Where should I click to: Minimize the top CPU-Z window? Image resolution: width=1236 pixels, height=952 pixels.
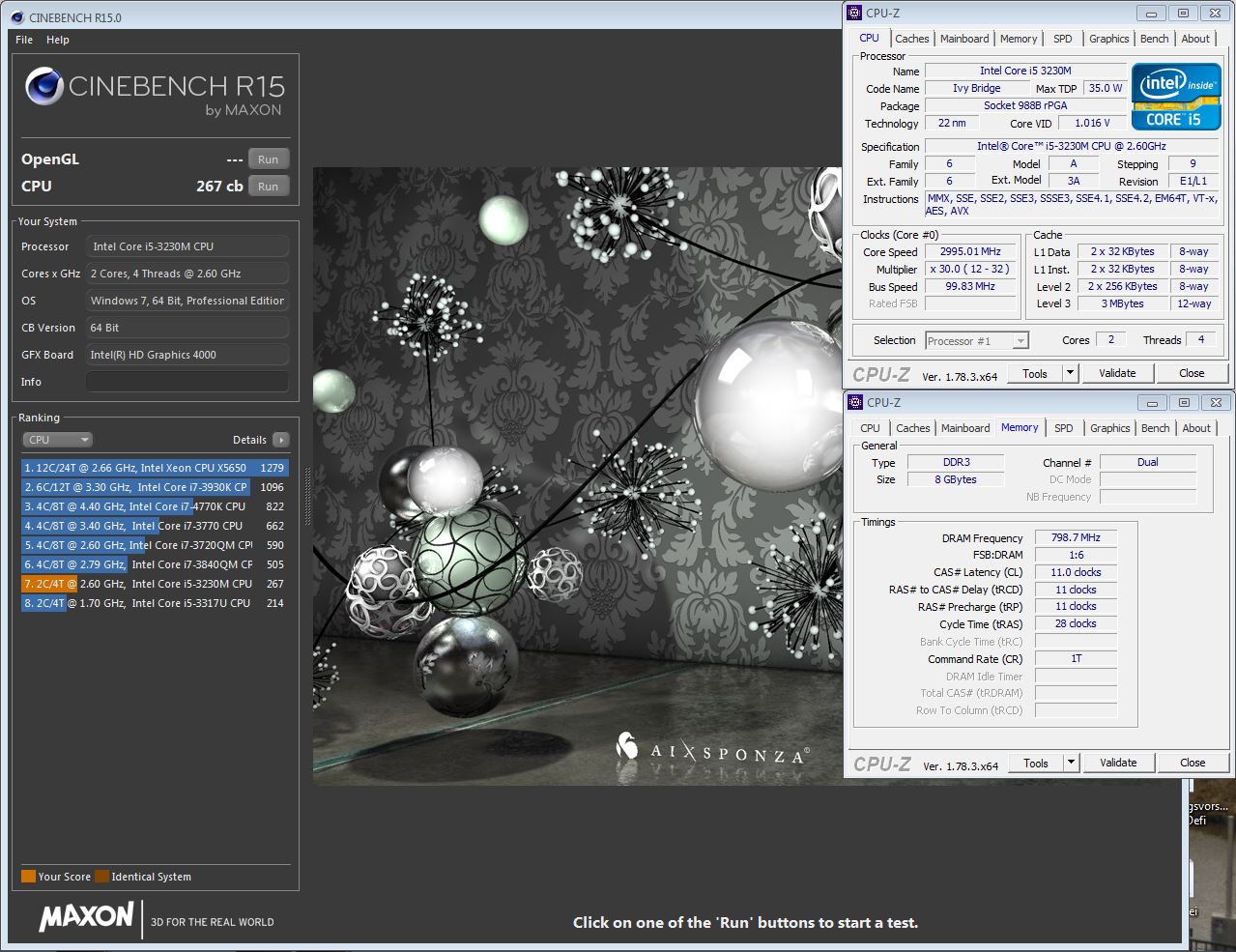click(x=1151, y=14)
